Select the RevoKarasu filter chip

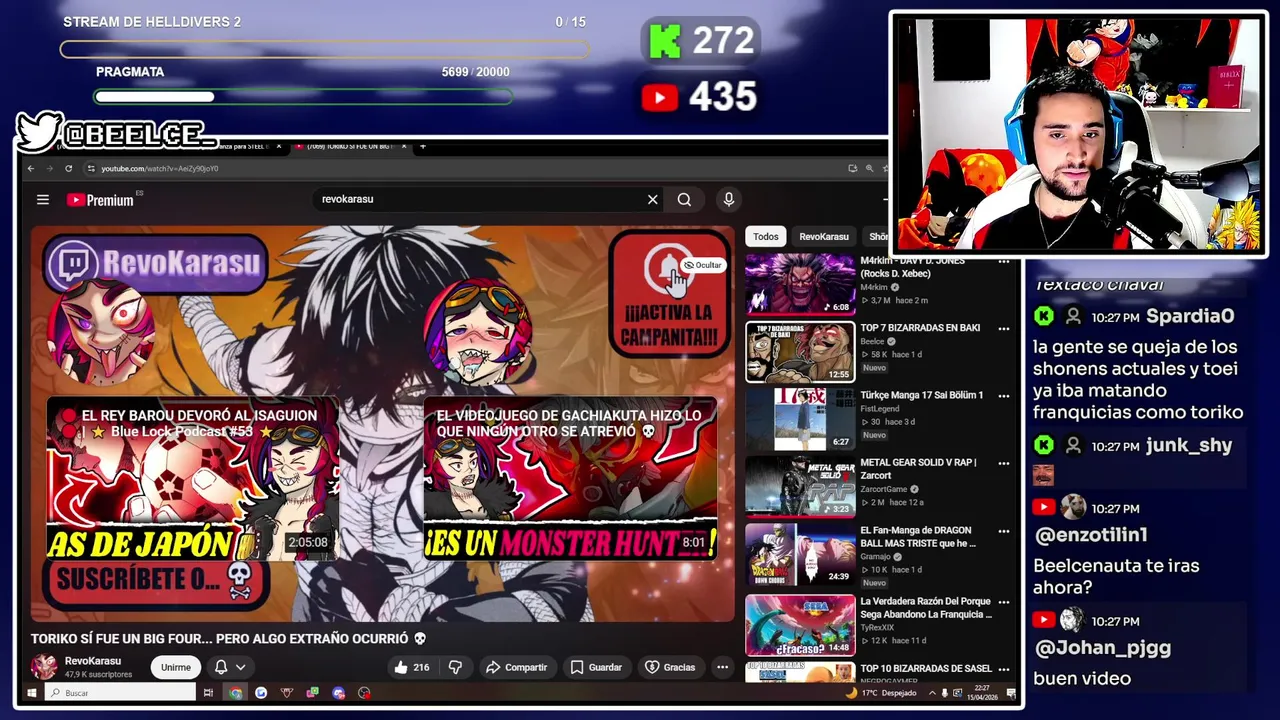click(824, 237)
